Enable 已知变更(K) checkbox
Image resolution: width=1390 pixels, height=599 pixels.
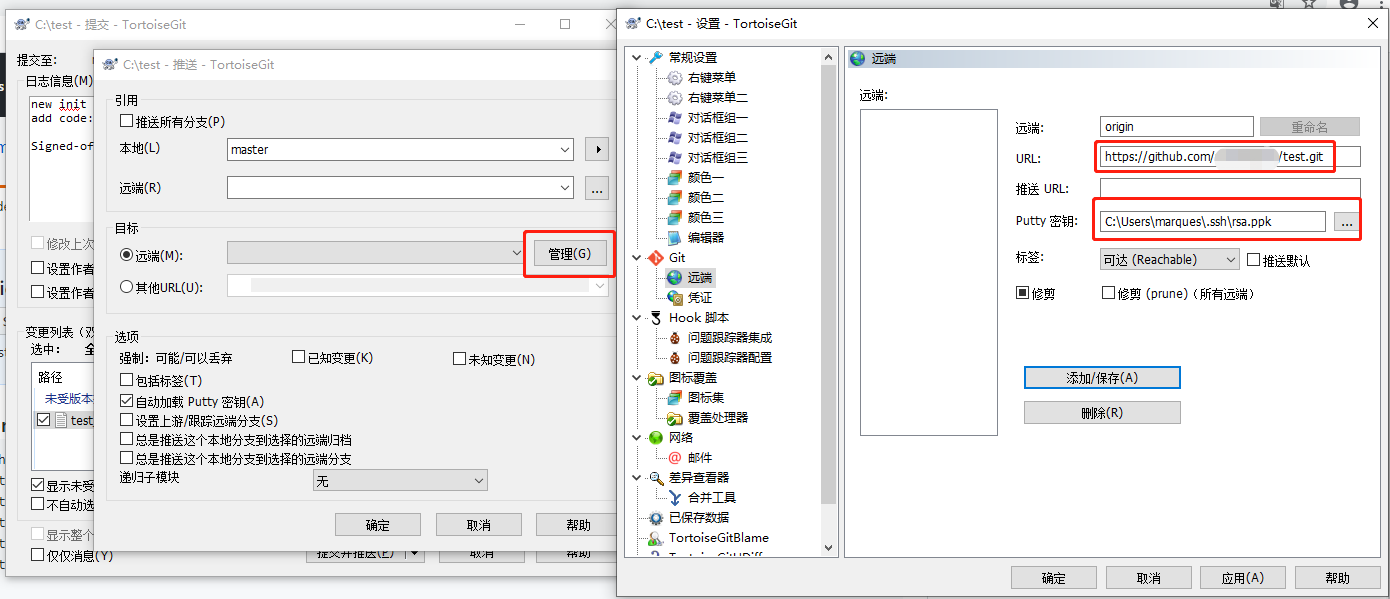pyautogui.click(x=298, y=358)
